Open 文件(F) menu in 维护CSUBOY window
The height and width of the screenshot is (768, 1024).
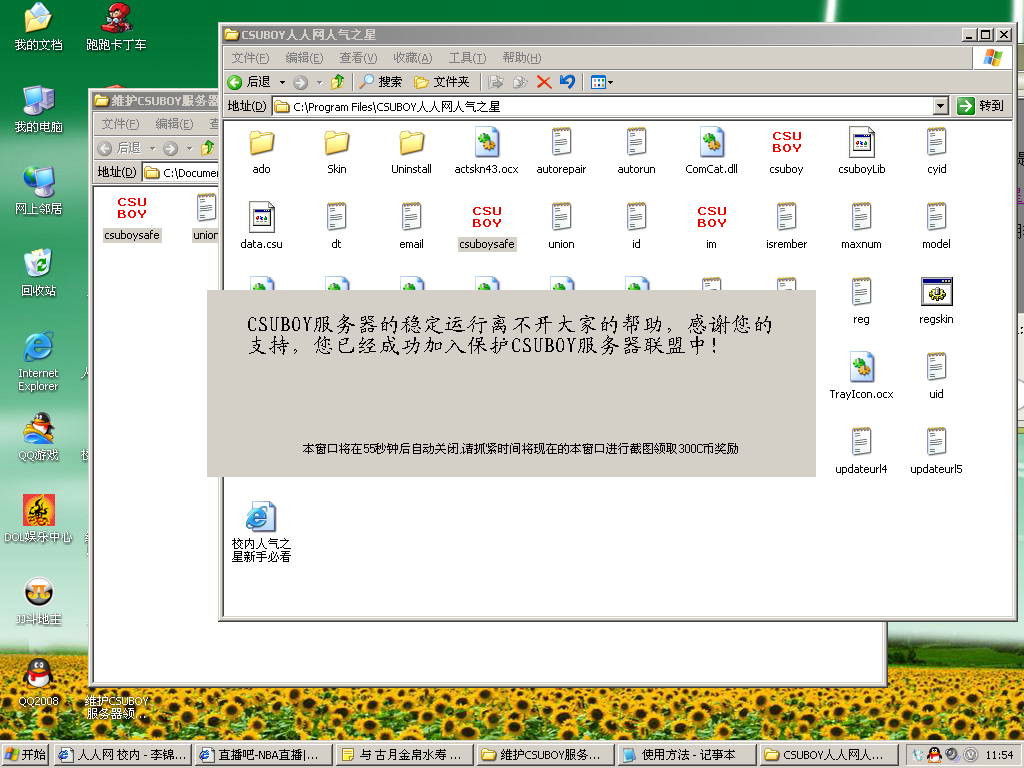tap(120, 124)
